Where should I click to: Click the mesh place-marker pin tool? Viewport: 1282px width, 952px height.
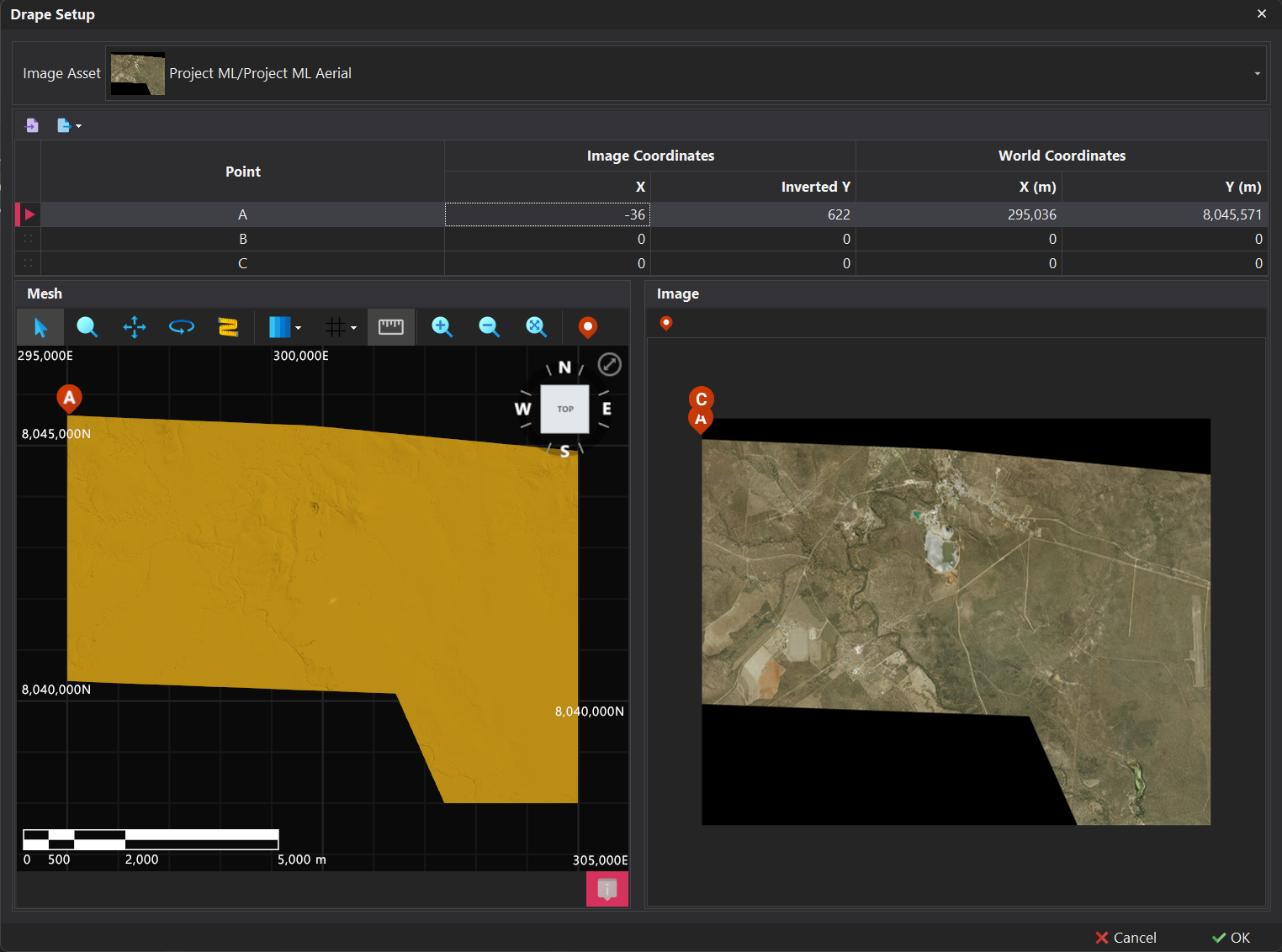pos(588,326)
